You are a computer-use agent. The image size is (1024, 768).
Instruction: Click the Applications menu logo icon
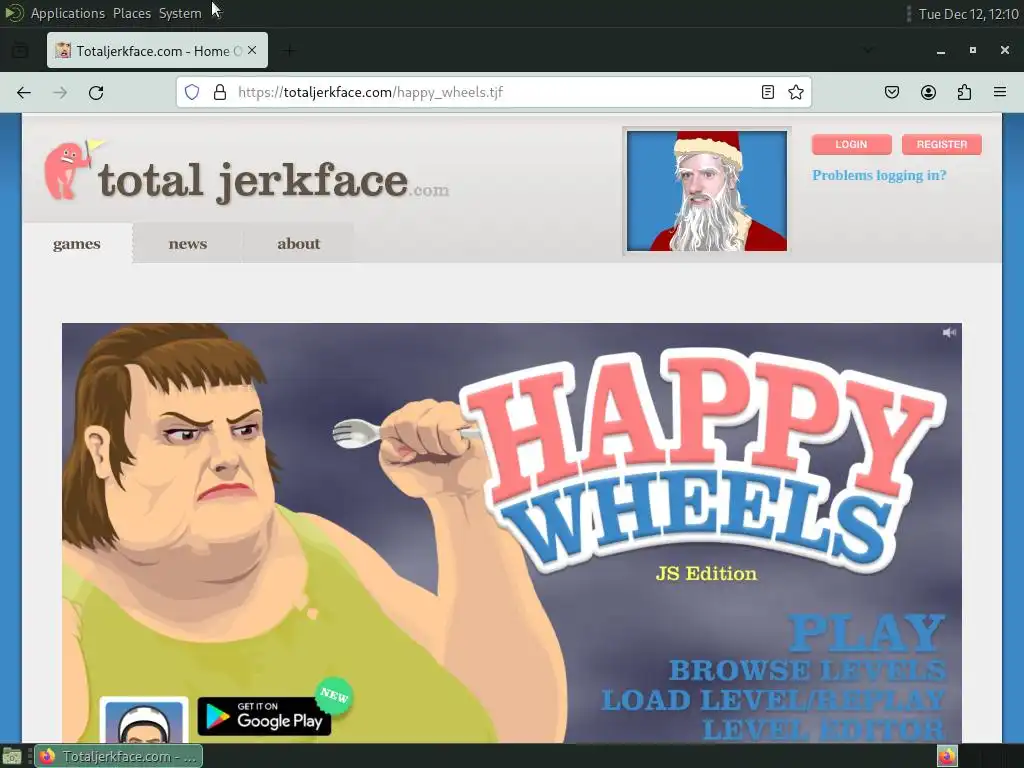pos(14,13)
